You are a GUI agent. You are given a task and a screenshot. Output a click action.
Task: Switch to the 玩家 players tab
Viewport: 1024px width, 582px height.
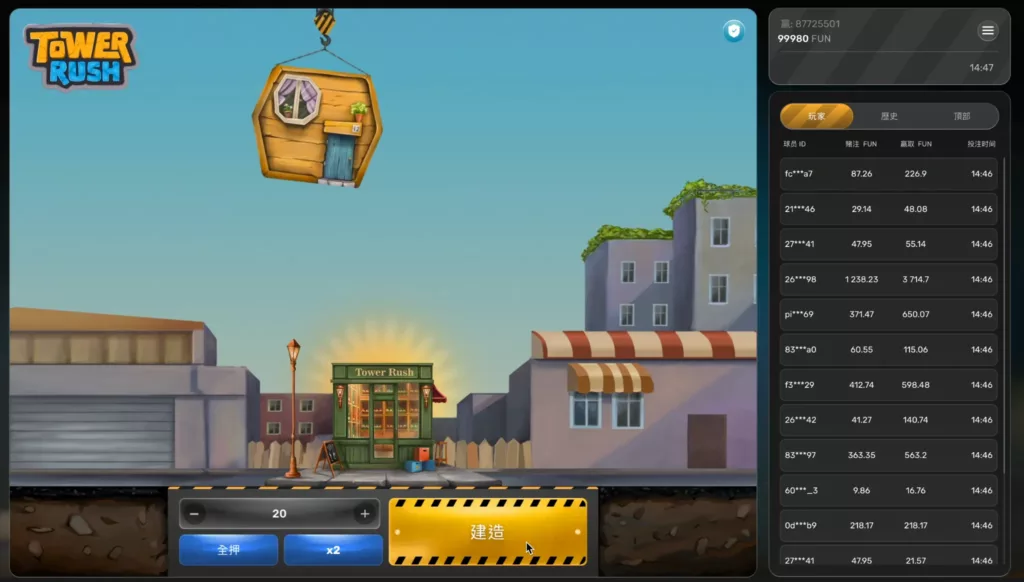[817, 116]
